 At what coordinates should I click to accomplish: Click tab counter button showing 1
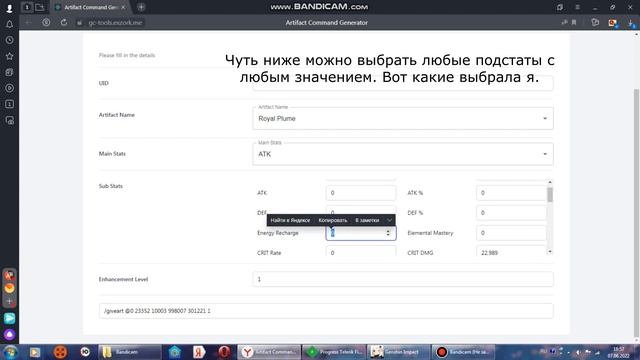(27, 7)
